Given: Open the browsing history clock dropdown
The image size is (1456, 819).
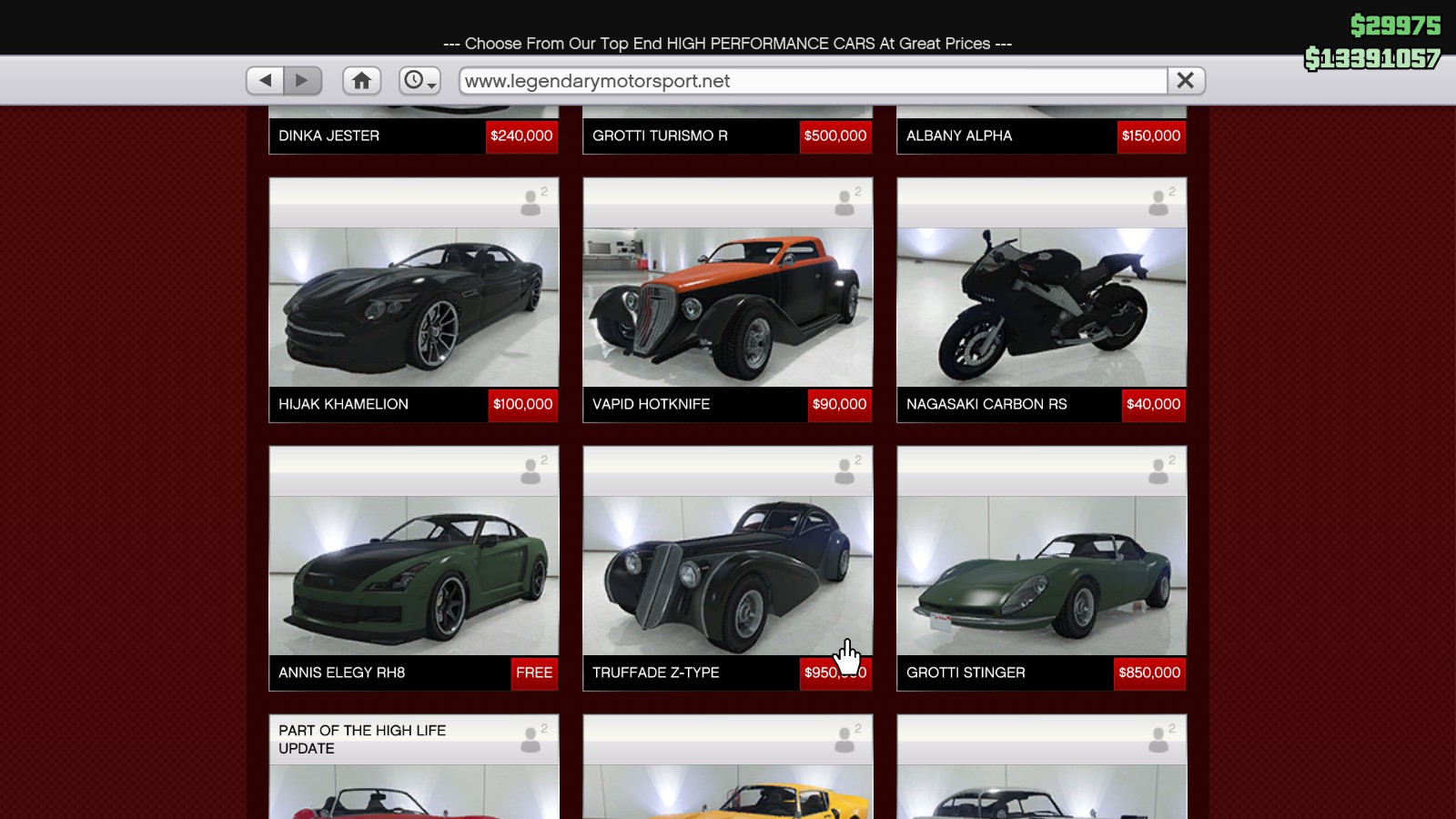Looking at the screenshot, I should point(420,81).
